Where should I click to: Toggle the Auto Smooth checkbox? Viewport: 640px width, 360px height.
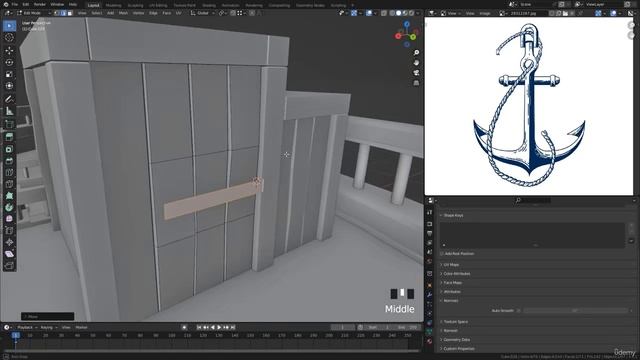tap(518, 311)
